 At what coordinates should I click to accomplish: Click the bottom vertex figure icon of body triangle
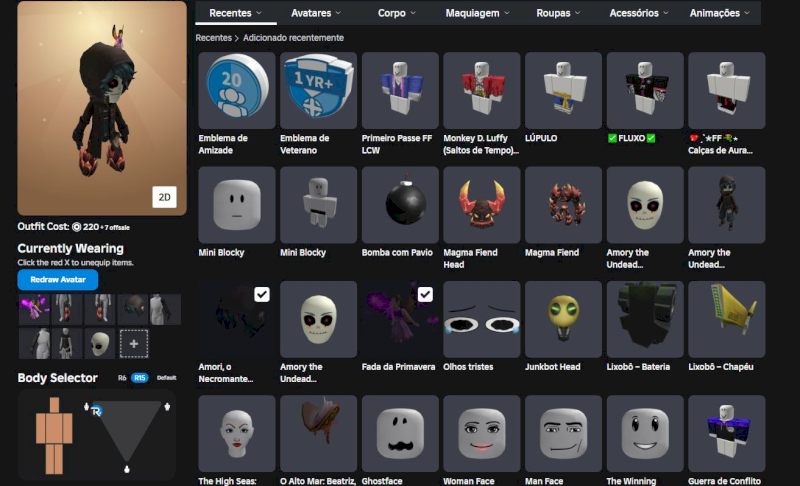[x=127, y=469]
